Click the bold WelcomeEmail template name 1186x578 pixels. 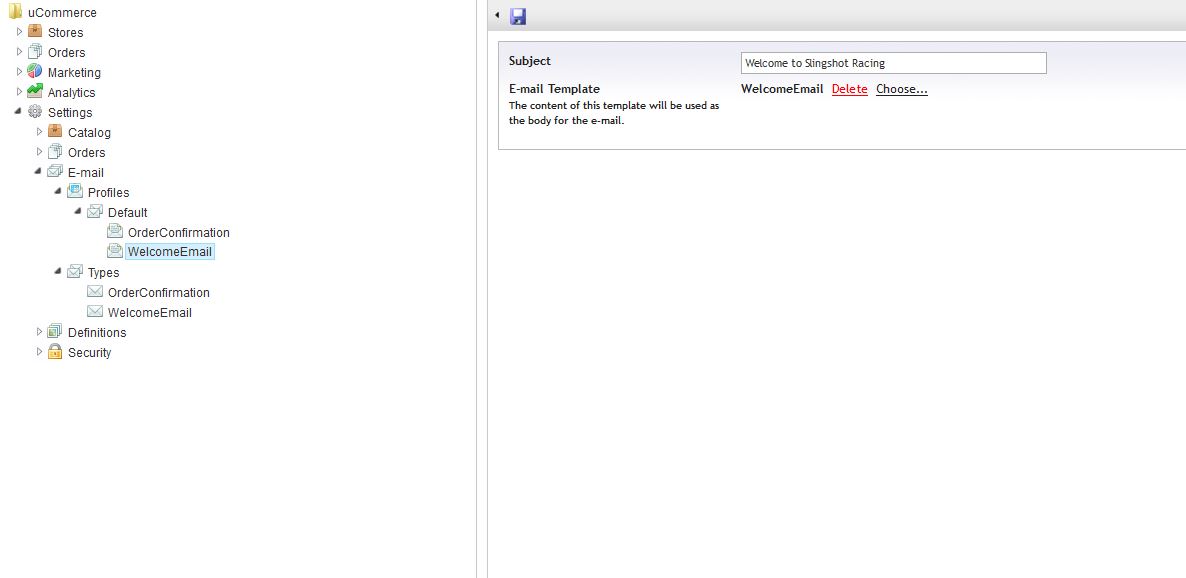782,89
